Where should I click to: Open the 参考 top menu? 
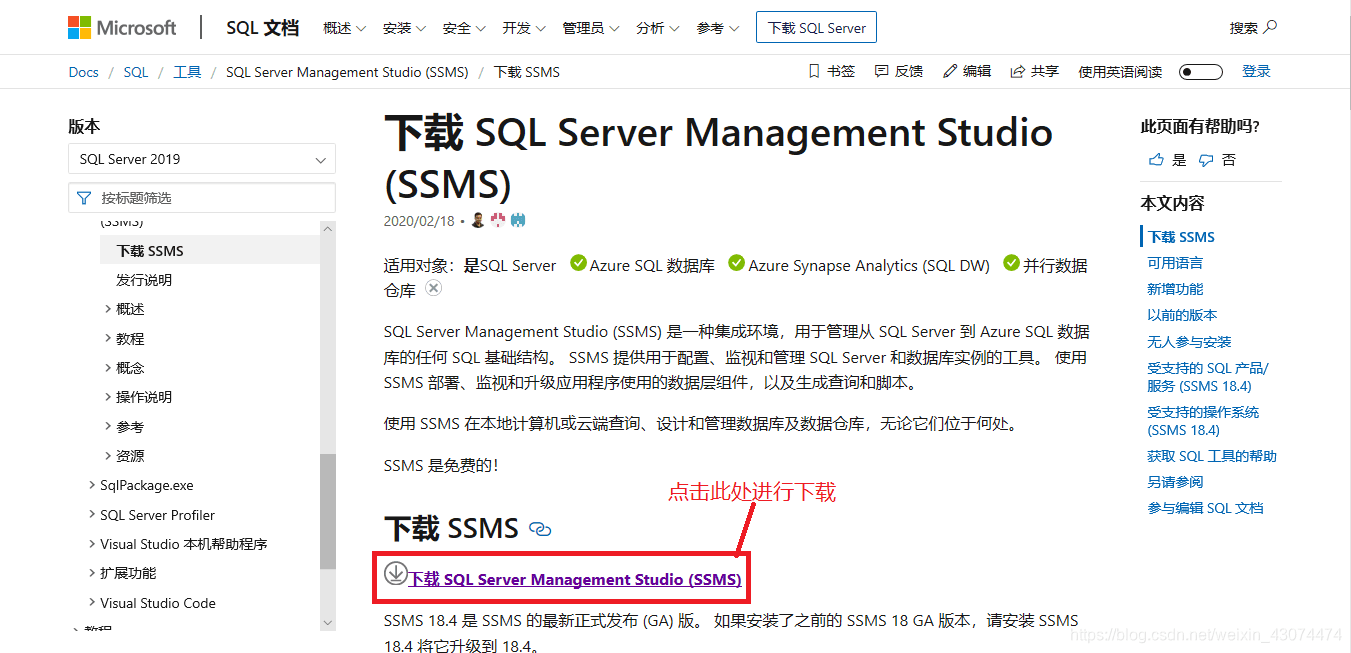(x=718, y=28)
